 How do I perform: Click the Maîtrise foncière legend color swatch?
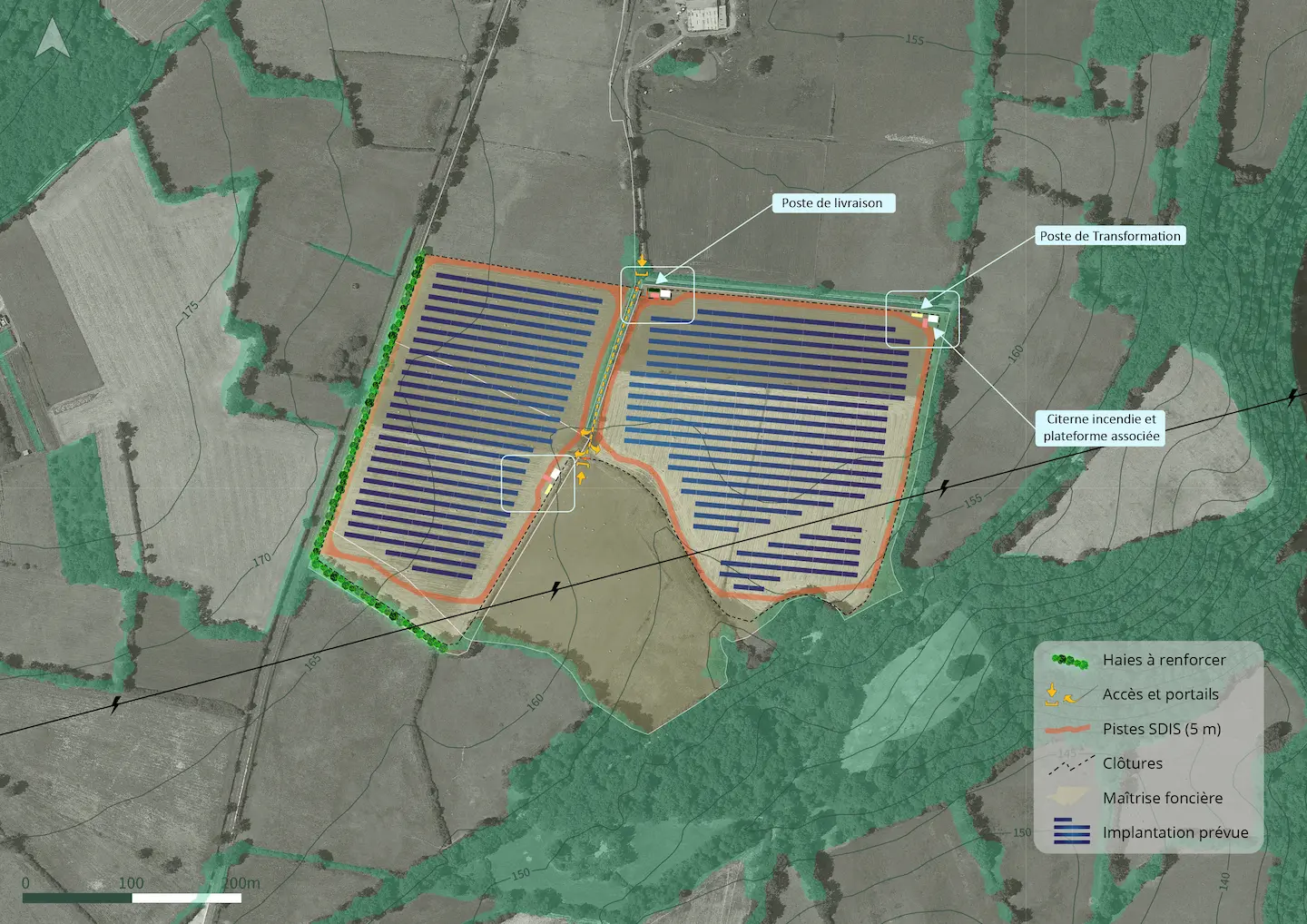click(x=1069, y=798)
